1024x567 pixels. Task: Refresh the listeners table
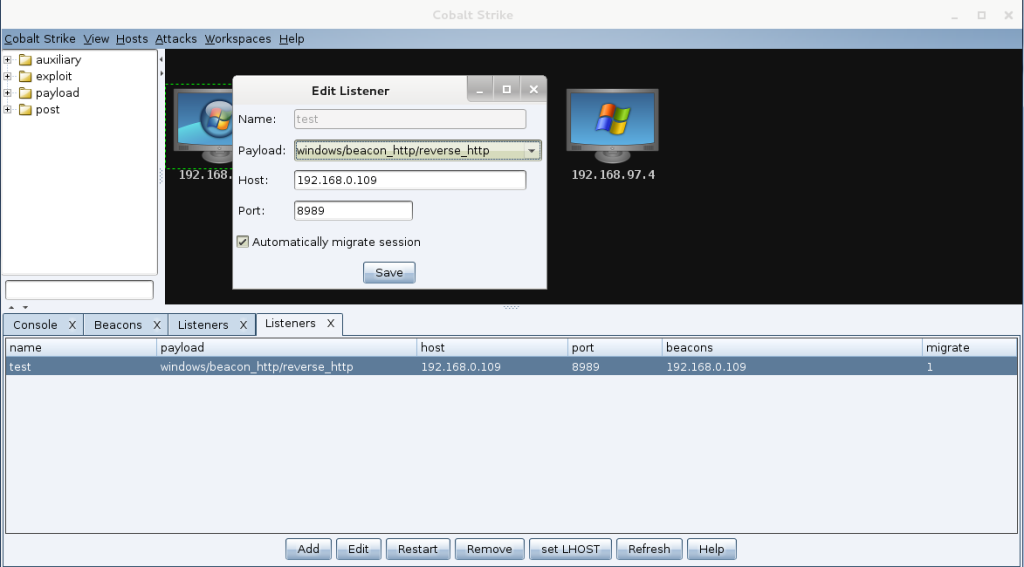[x=649, y=549]
